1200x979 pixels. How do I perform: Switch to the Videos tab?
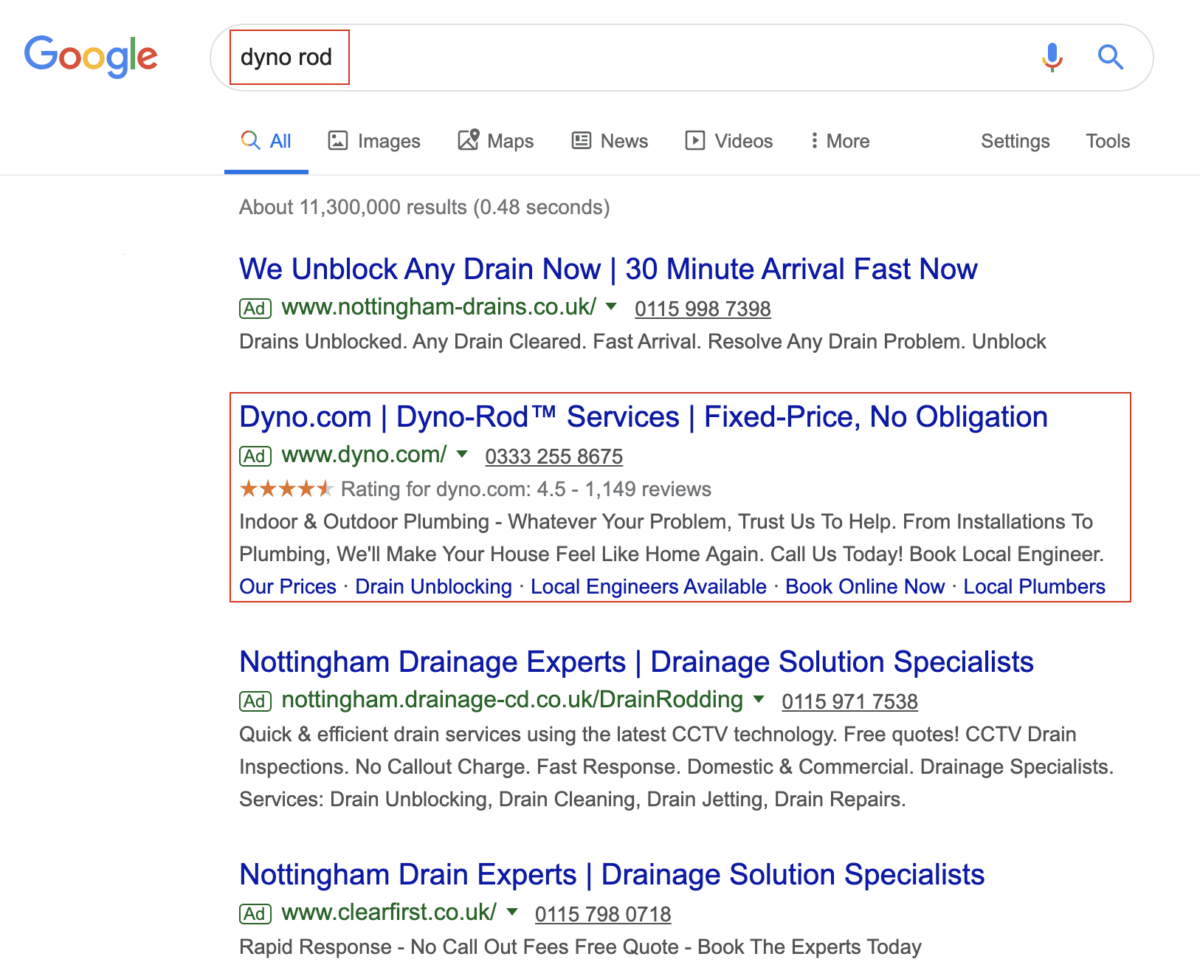(x=729, y=141)
